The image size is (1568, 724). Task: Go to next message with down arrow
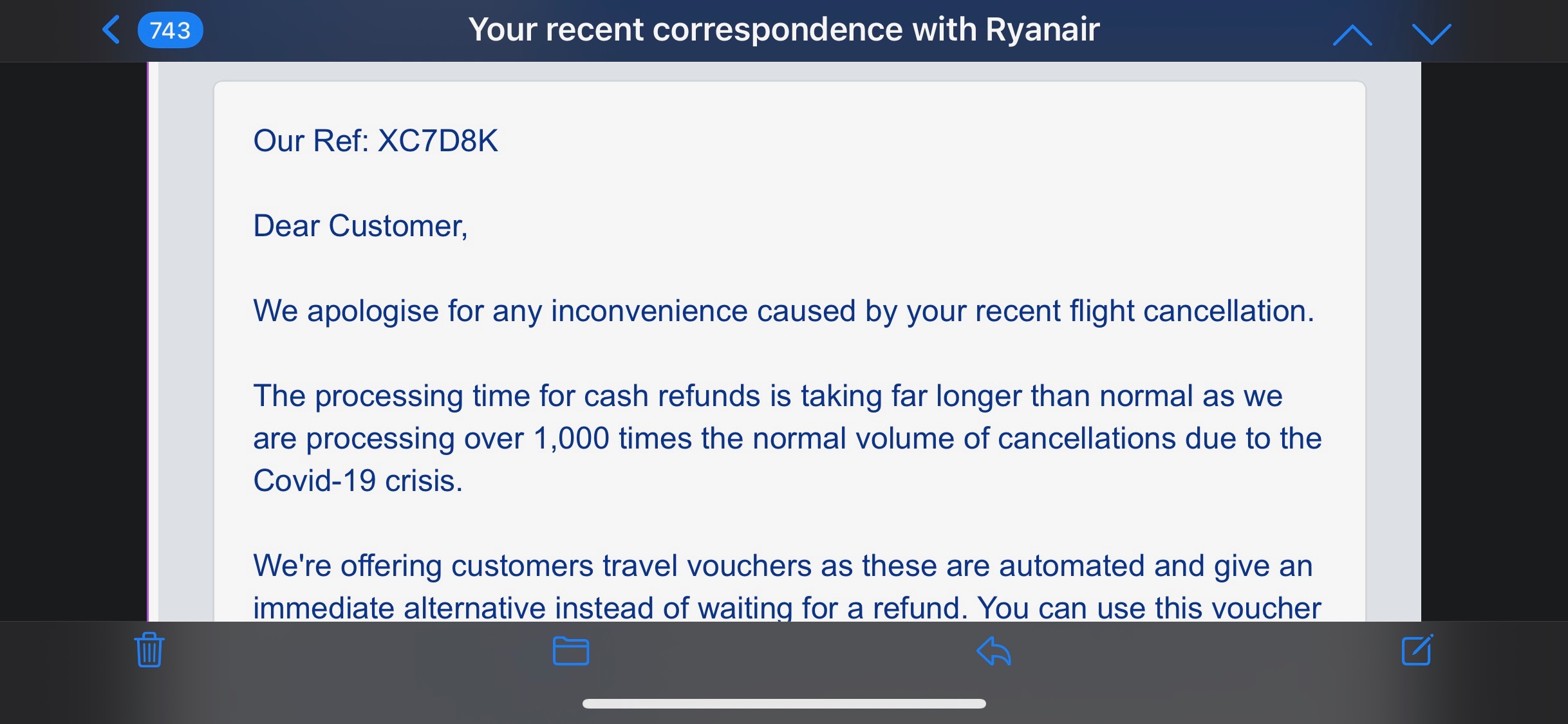coord(1432,35)
